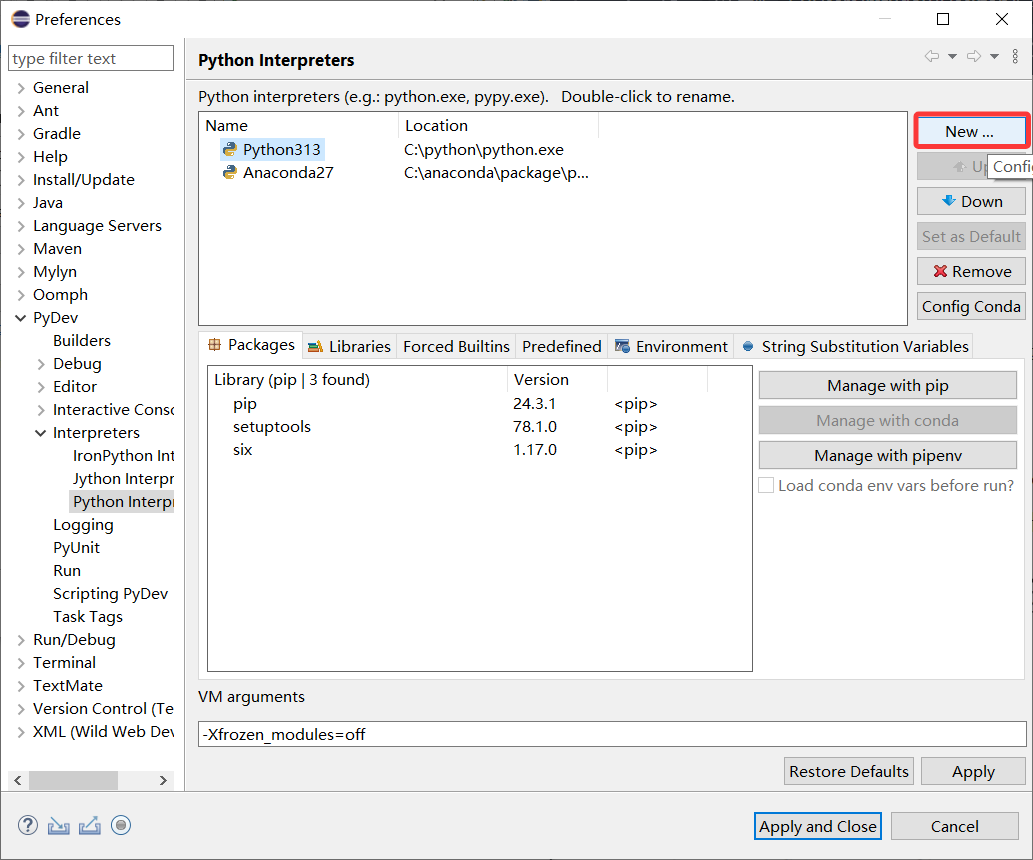This screenshot has width=1033, height=860.
Task: Expand the Interactive Console node
Action: tap(41, 410)
